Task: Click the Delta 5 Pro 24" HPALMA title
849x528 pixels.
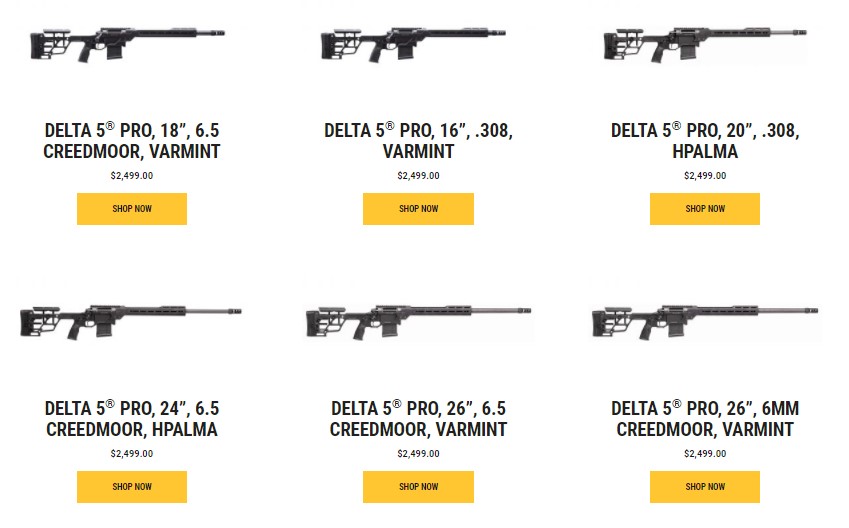Action: 132,419
